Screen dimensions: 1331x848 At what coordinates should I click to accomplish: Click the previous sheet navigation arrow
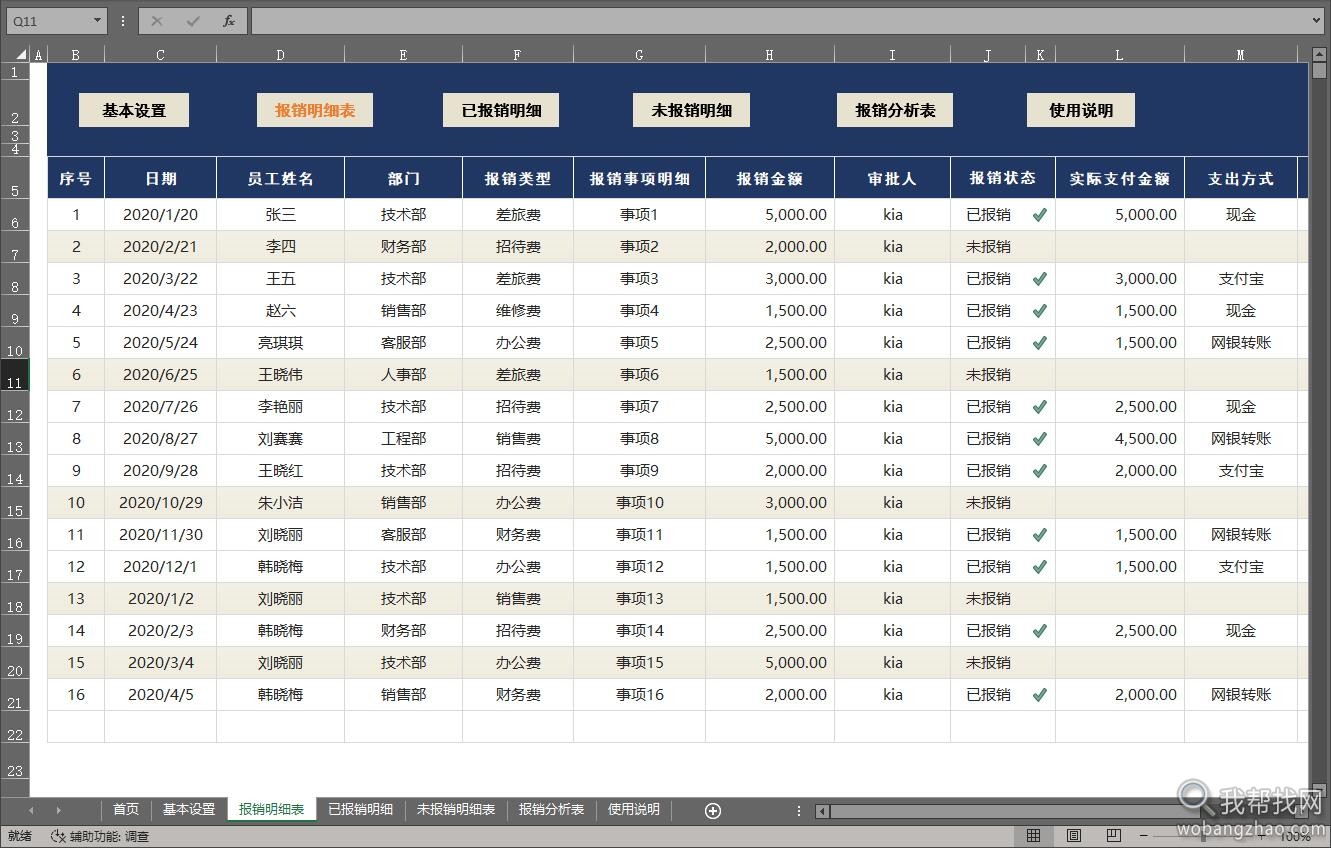pos(31,810)
